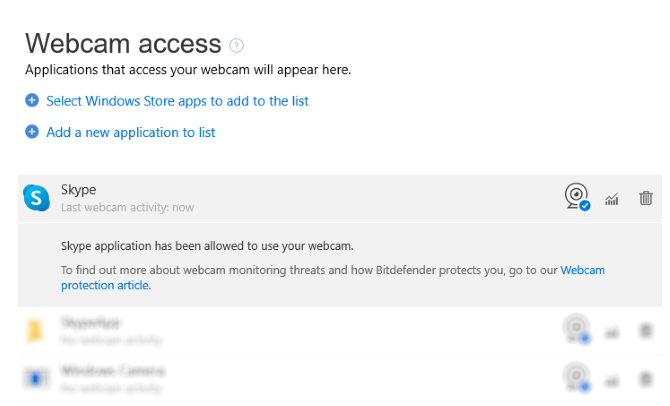Show usage statistics for folder-icon app row
This screenshot has height=406, width=670.
pyautogui.click(x=612, y=331)
